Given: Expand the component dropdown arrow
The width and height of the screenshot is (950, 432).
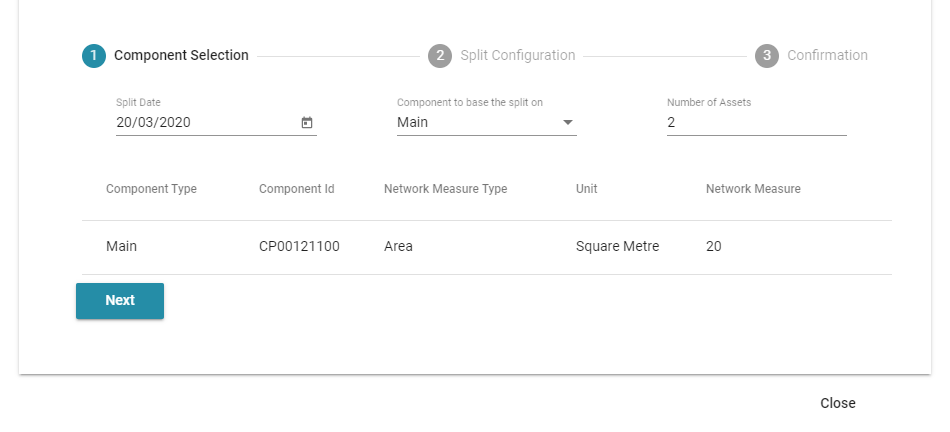Looking at the screenshot, I should (x=568, y=122).
